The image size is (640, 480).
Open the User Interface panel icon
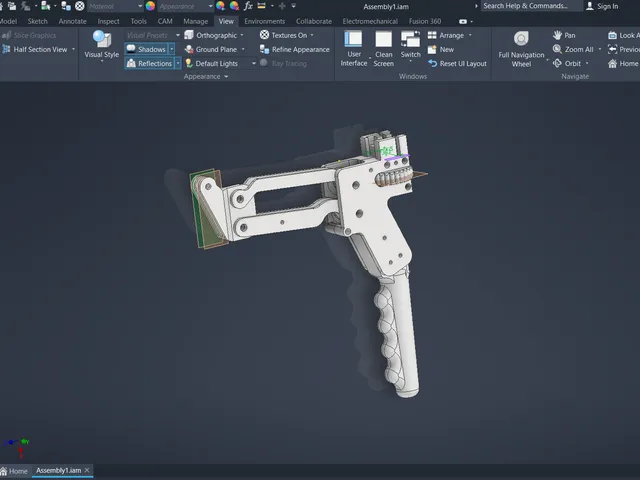(x=353, y=39)
